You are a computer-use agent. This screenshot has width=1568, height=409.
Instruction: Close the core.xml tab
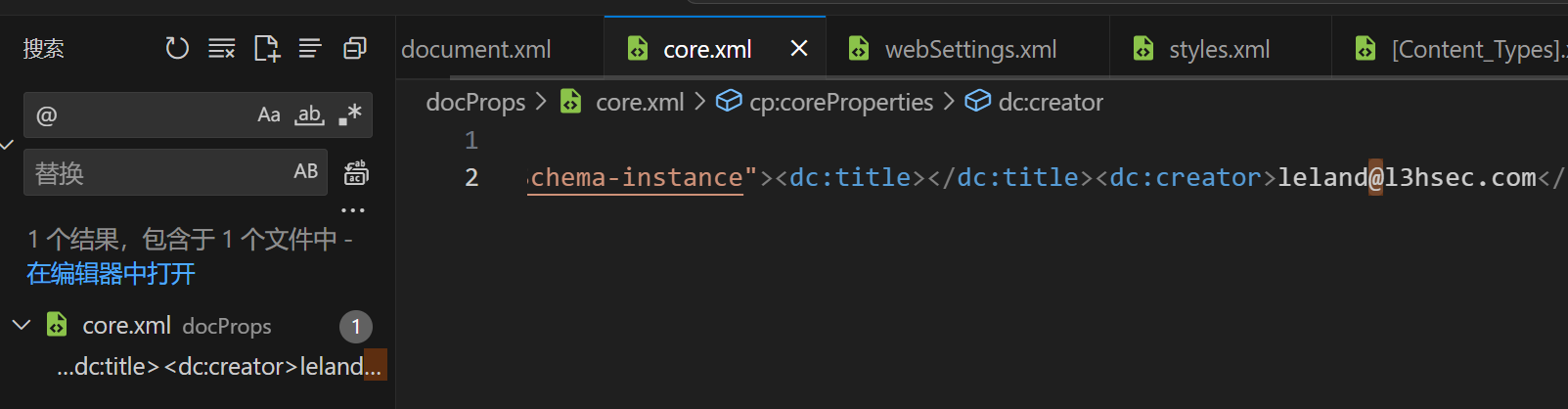pyautogui.click(x=799, y=48)
